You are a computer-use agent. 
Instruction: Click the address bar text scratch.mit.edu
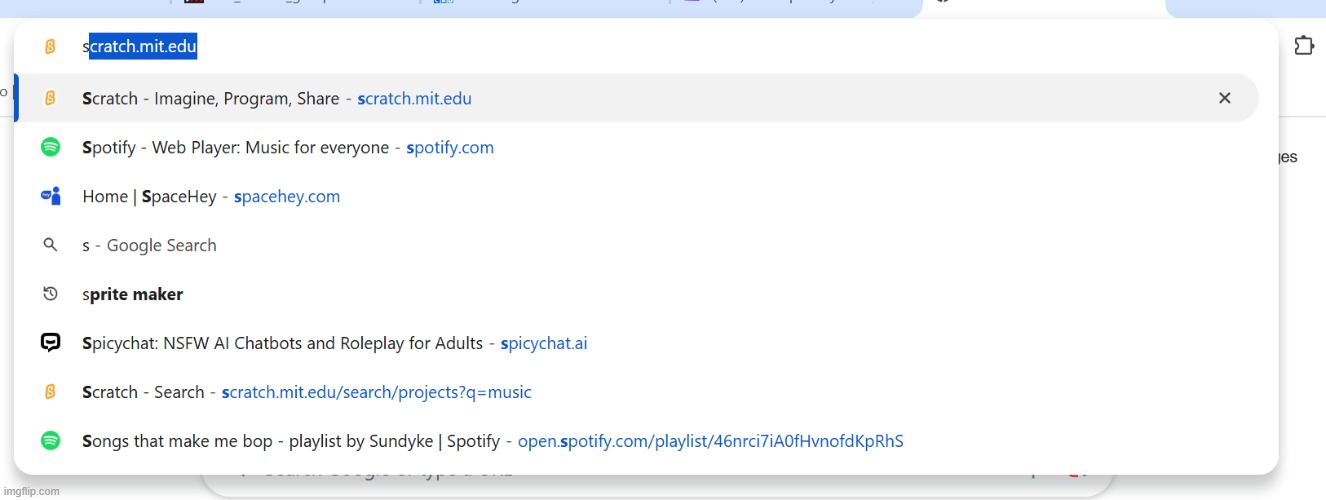pyautogui.click(x=140, y=47)
